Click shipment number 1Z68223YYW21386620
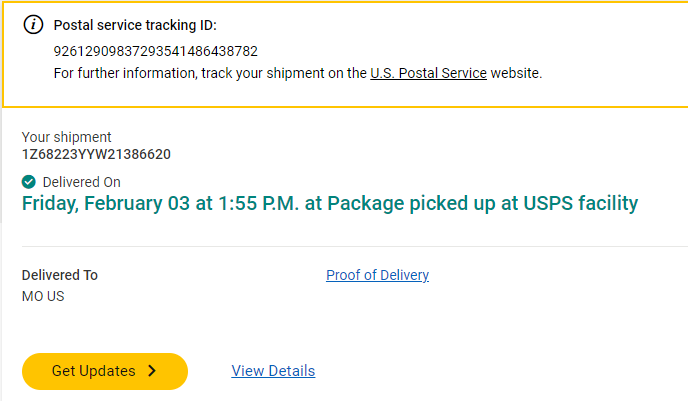688x401 pixels. (x=96, y=154)
